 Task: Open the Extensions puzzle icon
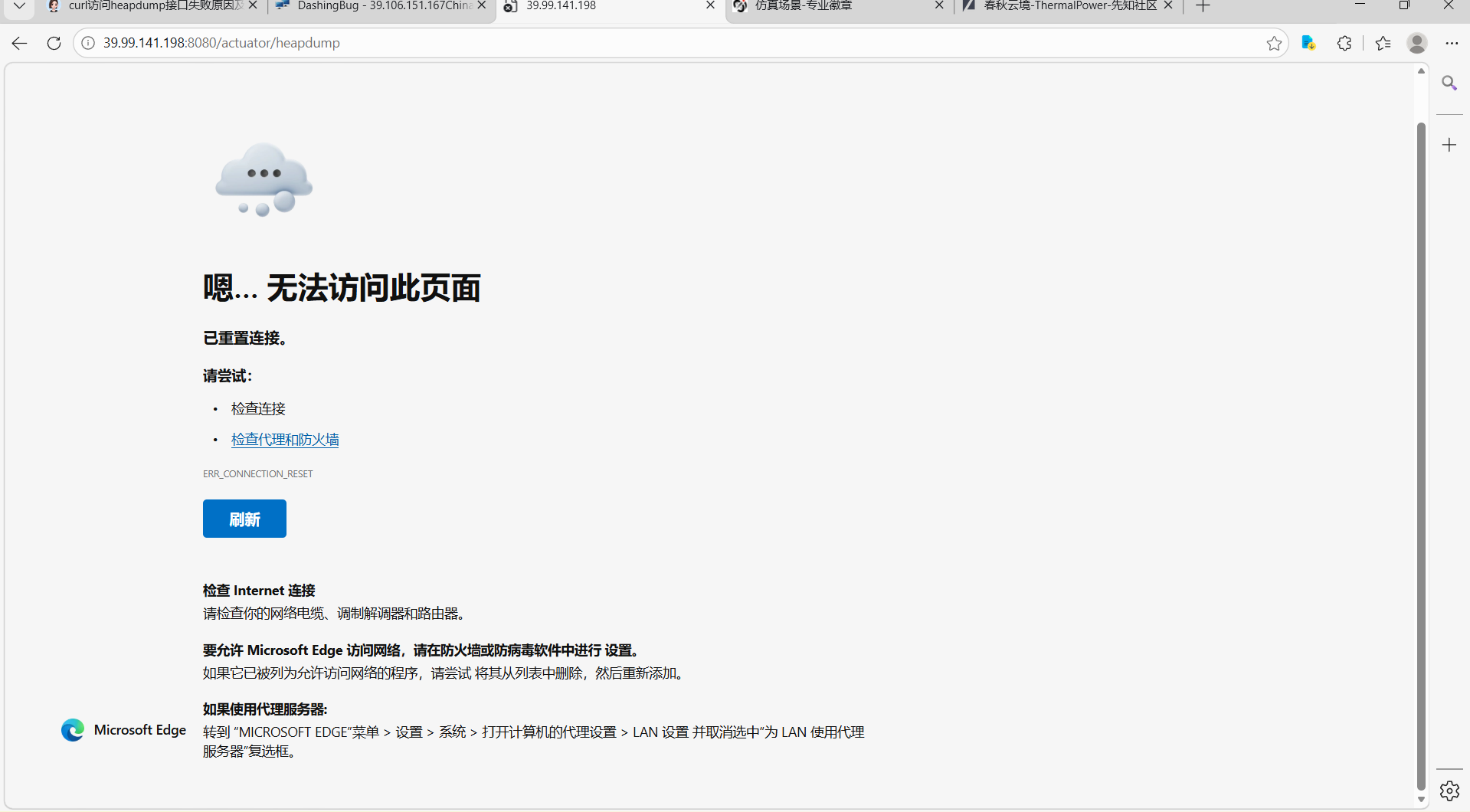[x=1344, y=43]
